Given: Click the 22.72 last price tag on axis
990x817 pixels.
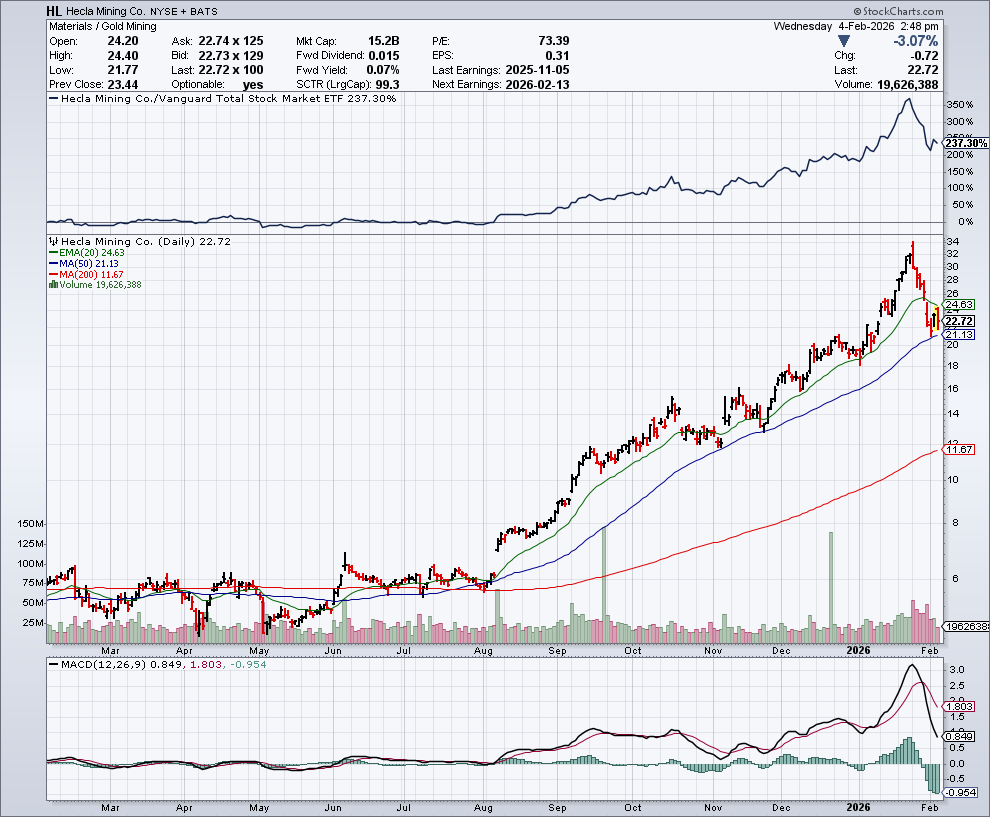Looking at the screenshot, I should click(x=959, y=321).
